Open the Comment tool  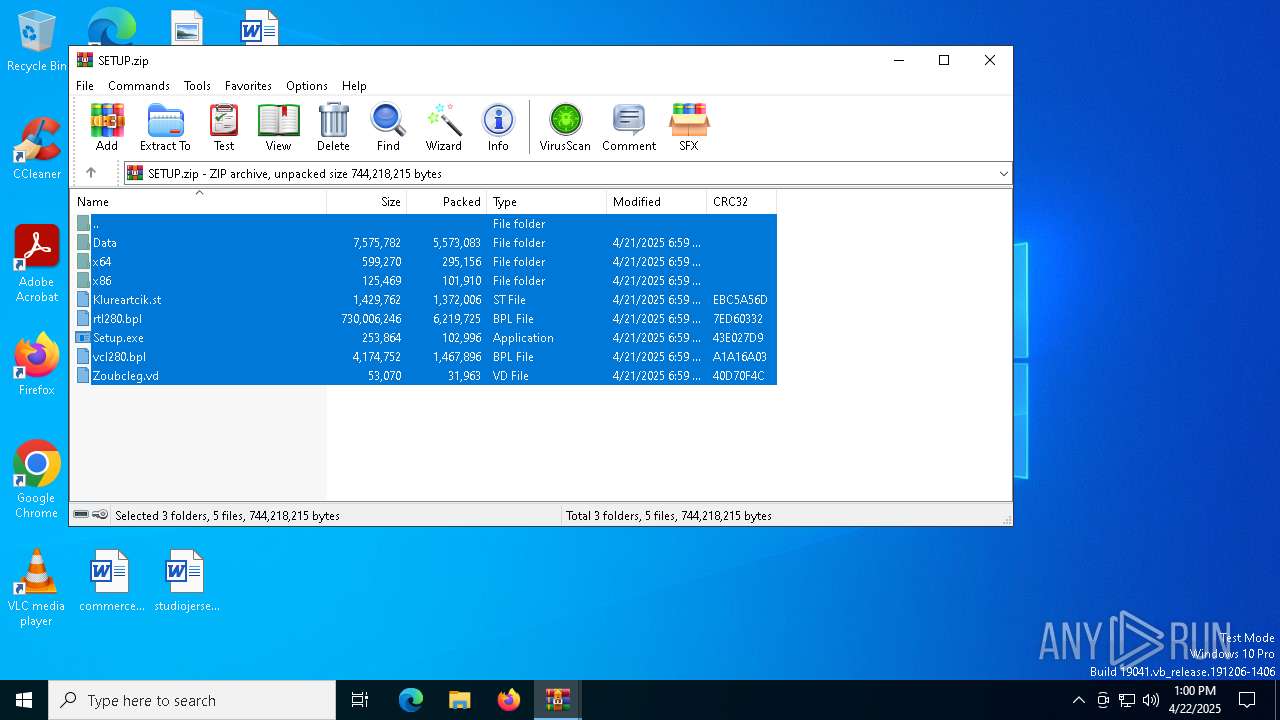(629, 127)
